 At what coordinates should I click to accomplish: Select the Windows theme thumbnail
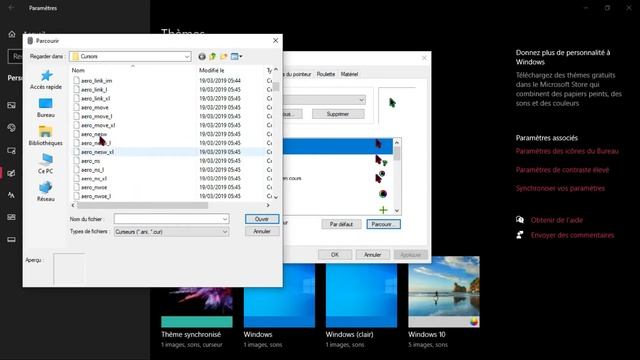[x=279, y=296]
